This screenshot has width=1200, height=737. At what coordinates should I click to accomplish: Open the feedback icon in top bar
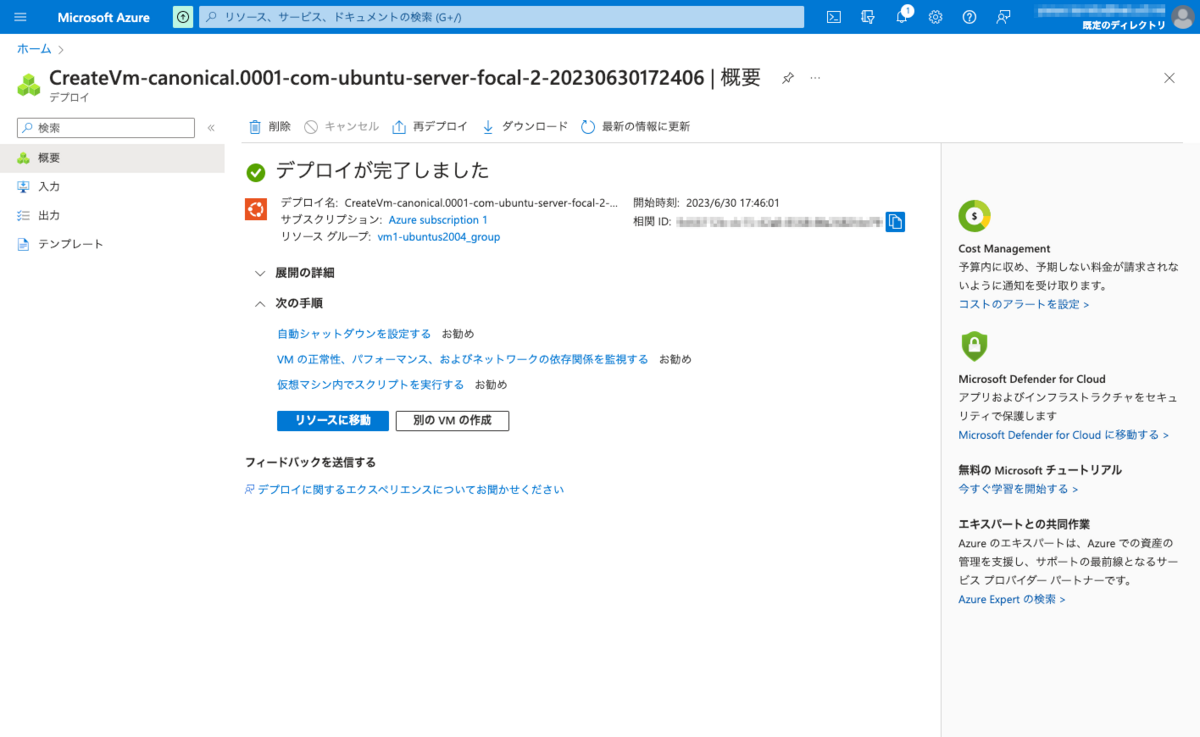pos(1003,17)
